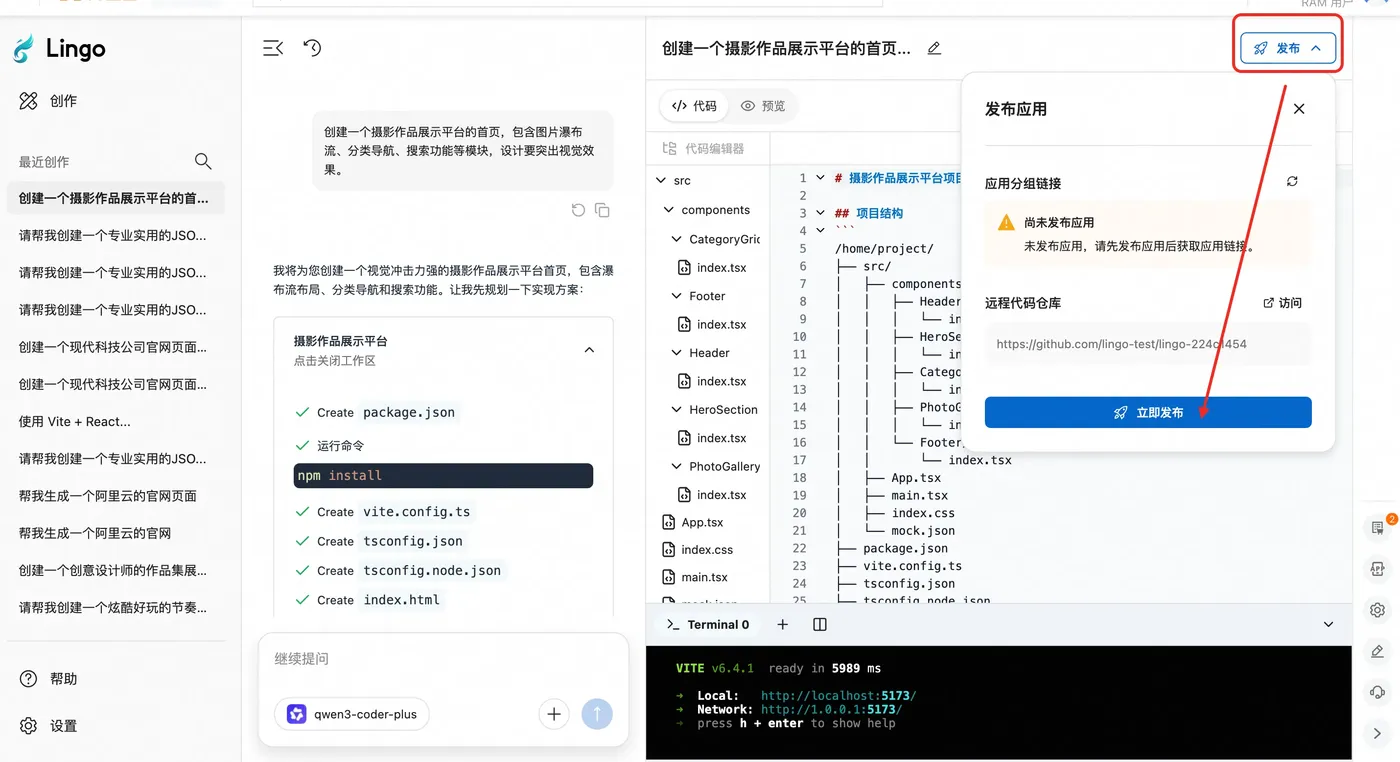Open recent item 帮我生成一个阿里云的官网
This screenshot has height=762, width=1400.
[x=116, y=533]
